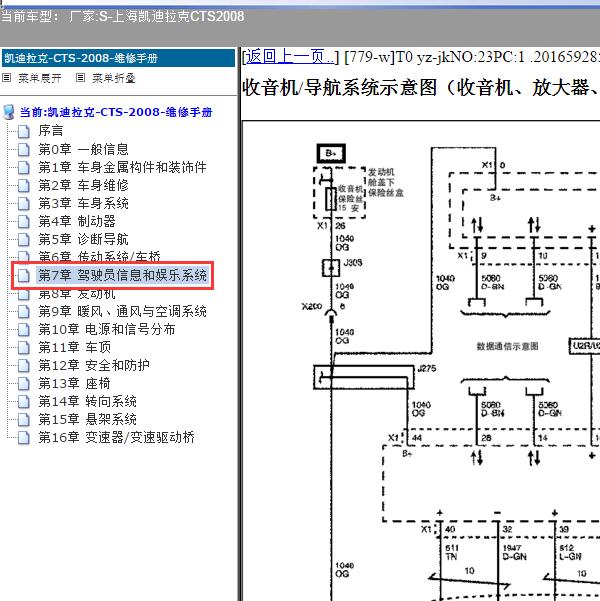Viewport: 600px width, 601px height.
Task: Click the X200 connector label in diagram
Action: click(312, 306)
